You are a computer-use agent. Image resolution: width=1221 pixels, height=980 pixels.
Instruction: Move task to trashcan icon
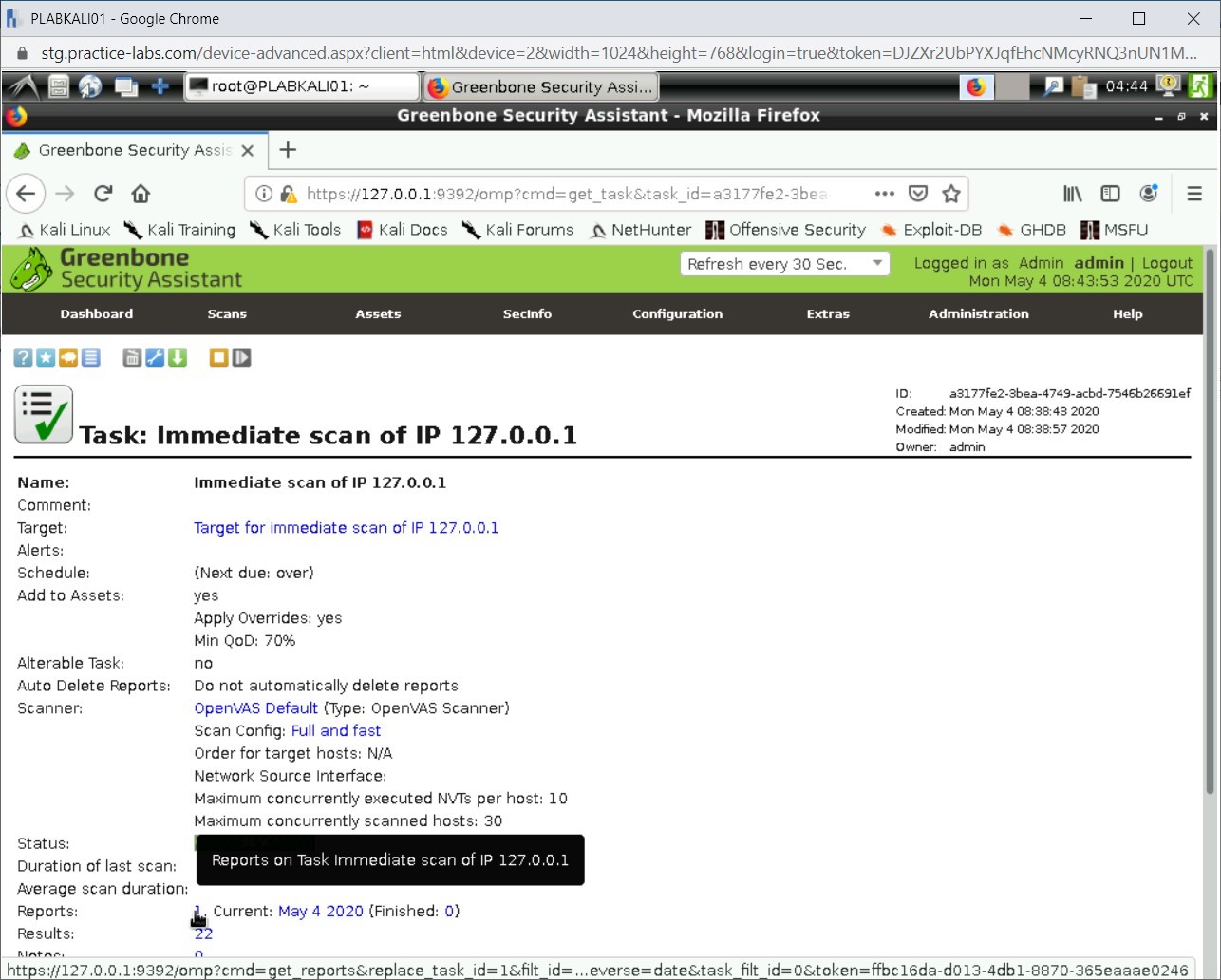click(132, 358)
